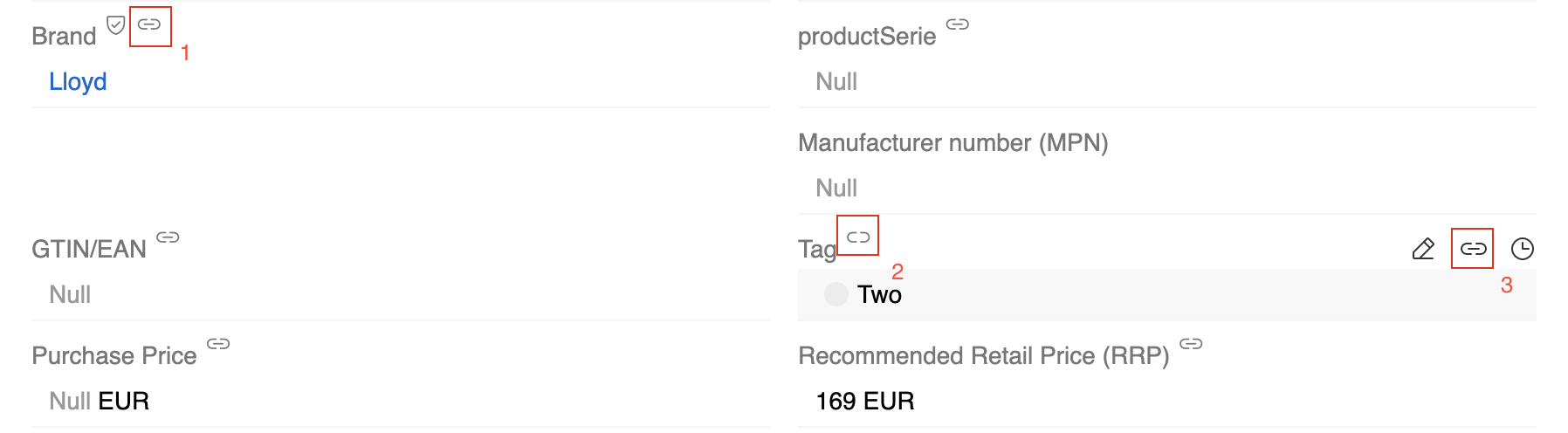
Task: Click the link icon next to Recommended Retail Price
Action: [1191, 344]
